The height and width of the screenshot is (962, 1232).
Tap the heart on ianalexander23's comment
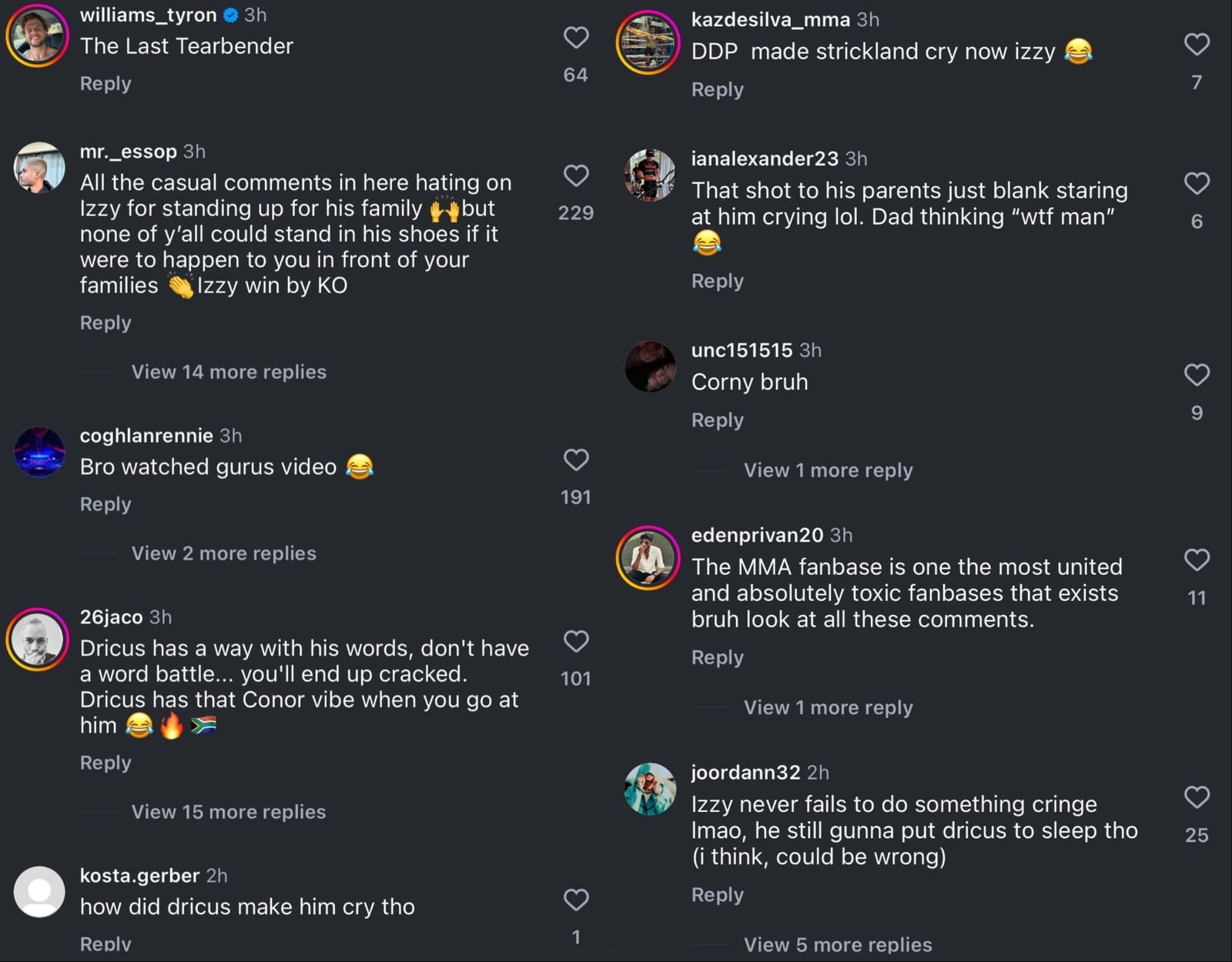pos(1197,183)
